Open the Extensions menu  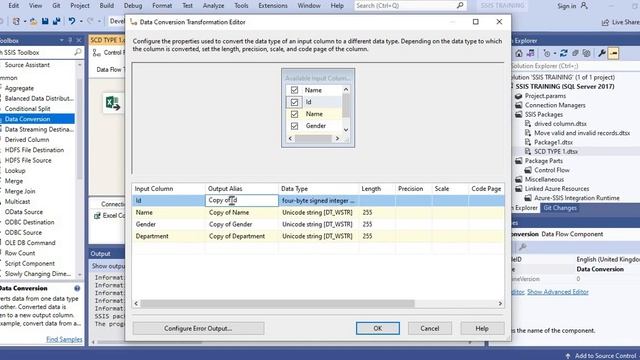273,6
